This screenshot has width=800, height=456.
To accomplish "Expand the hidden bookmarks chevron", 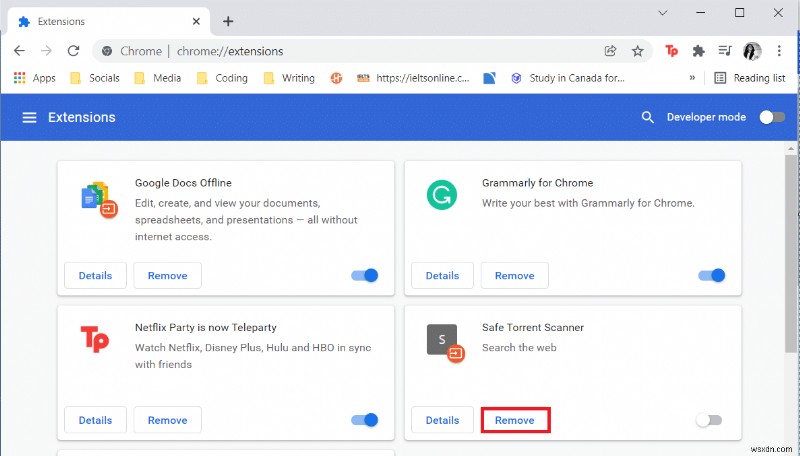I will 692,78.
